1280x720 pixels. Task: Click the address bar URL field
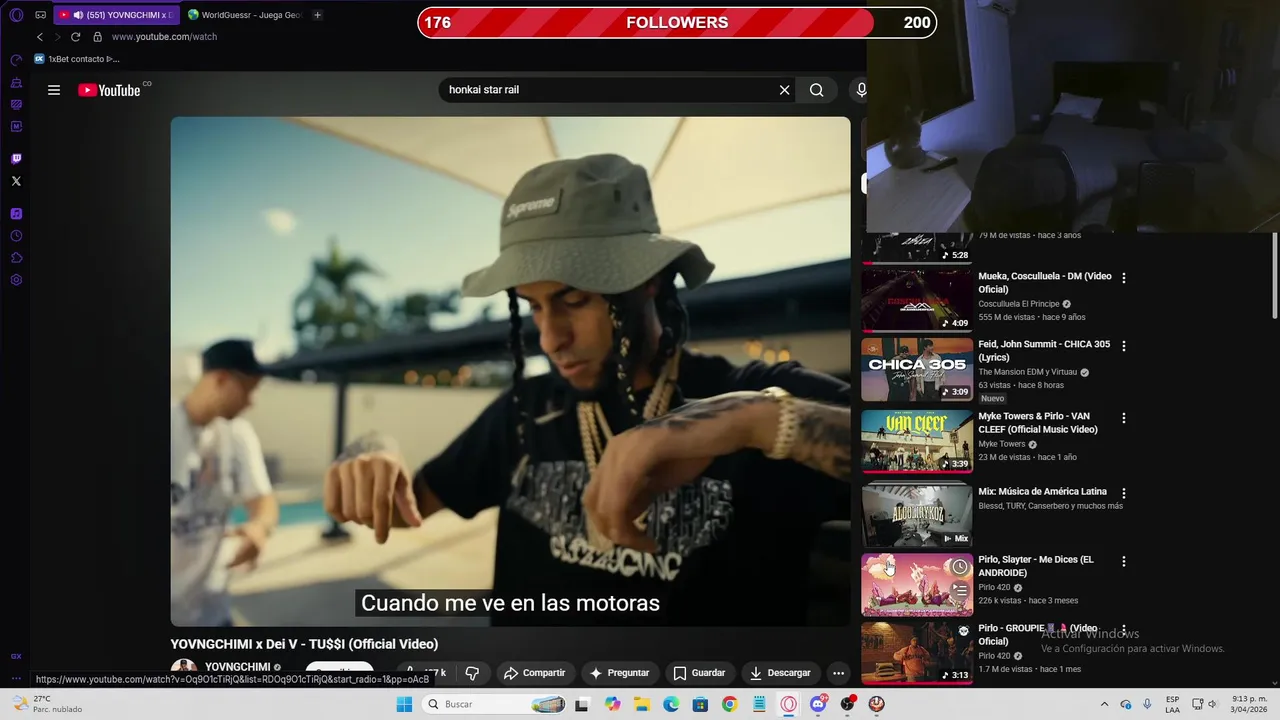pyautogui.click(x=164, y=37)
